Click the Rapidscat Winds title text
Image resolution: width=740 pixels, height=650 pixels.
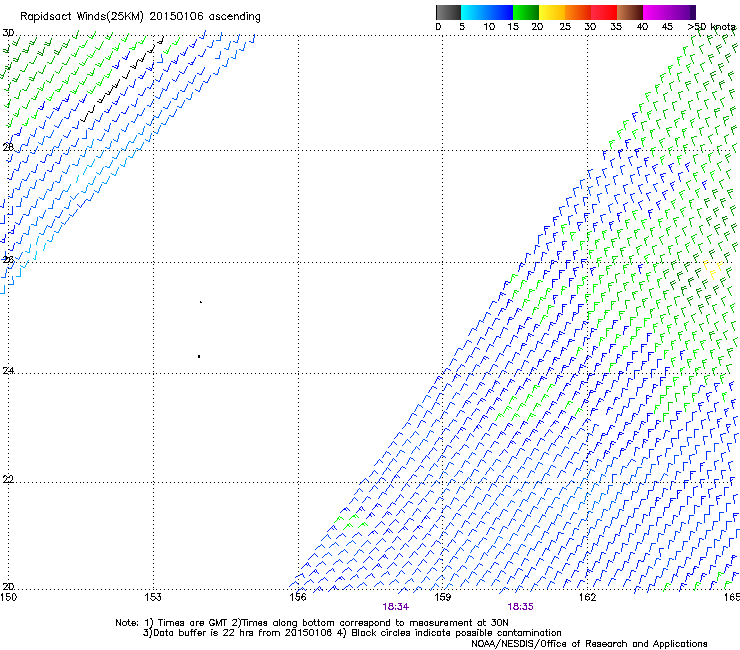[140, 17]
